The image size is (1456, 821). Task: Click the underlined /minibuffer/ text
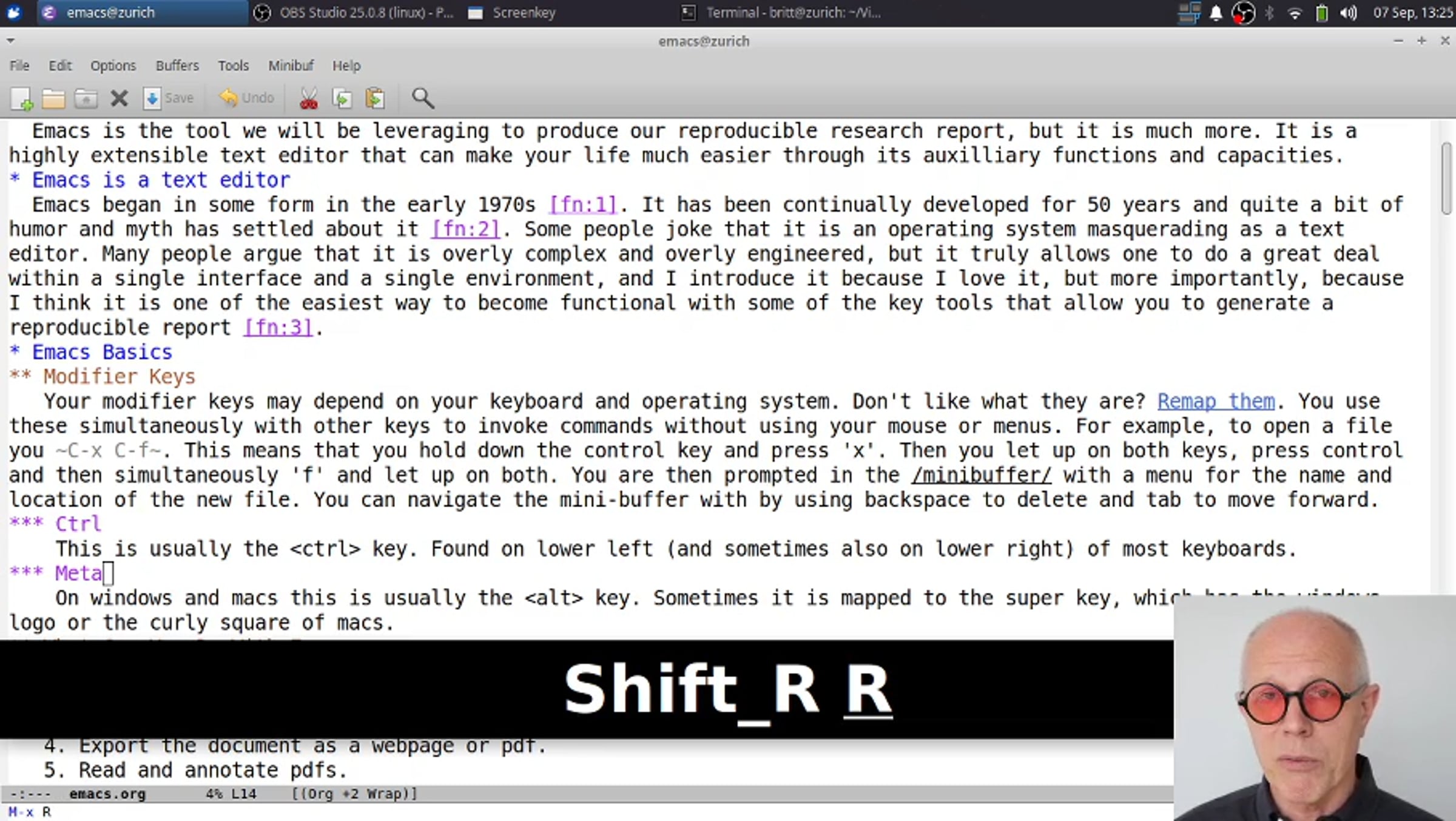(981, 475)
